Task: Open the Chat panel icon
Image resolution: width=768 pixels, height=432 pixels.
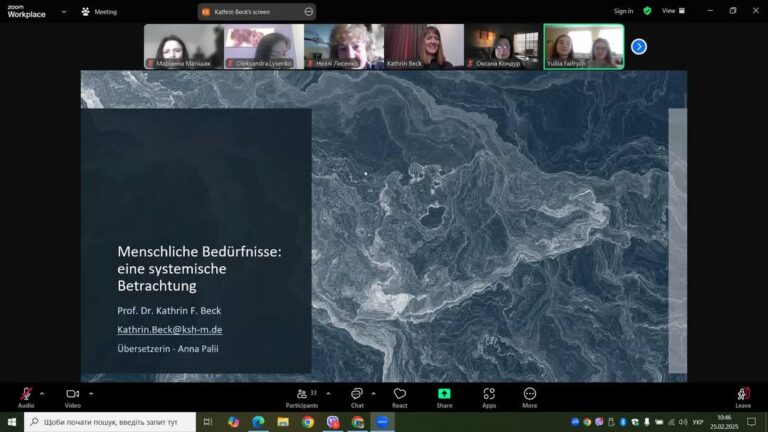Action: tap(357, 394)
